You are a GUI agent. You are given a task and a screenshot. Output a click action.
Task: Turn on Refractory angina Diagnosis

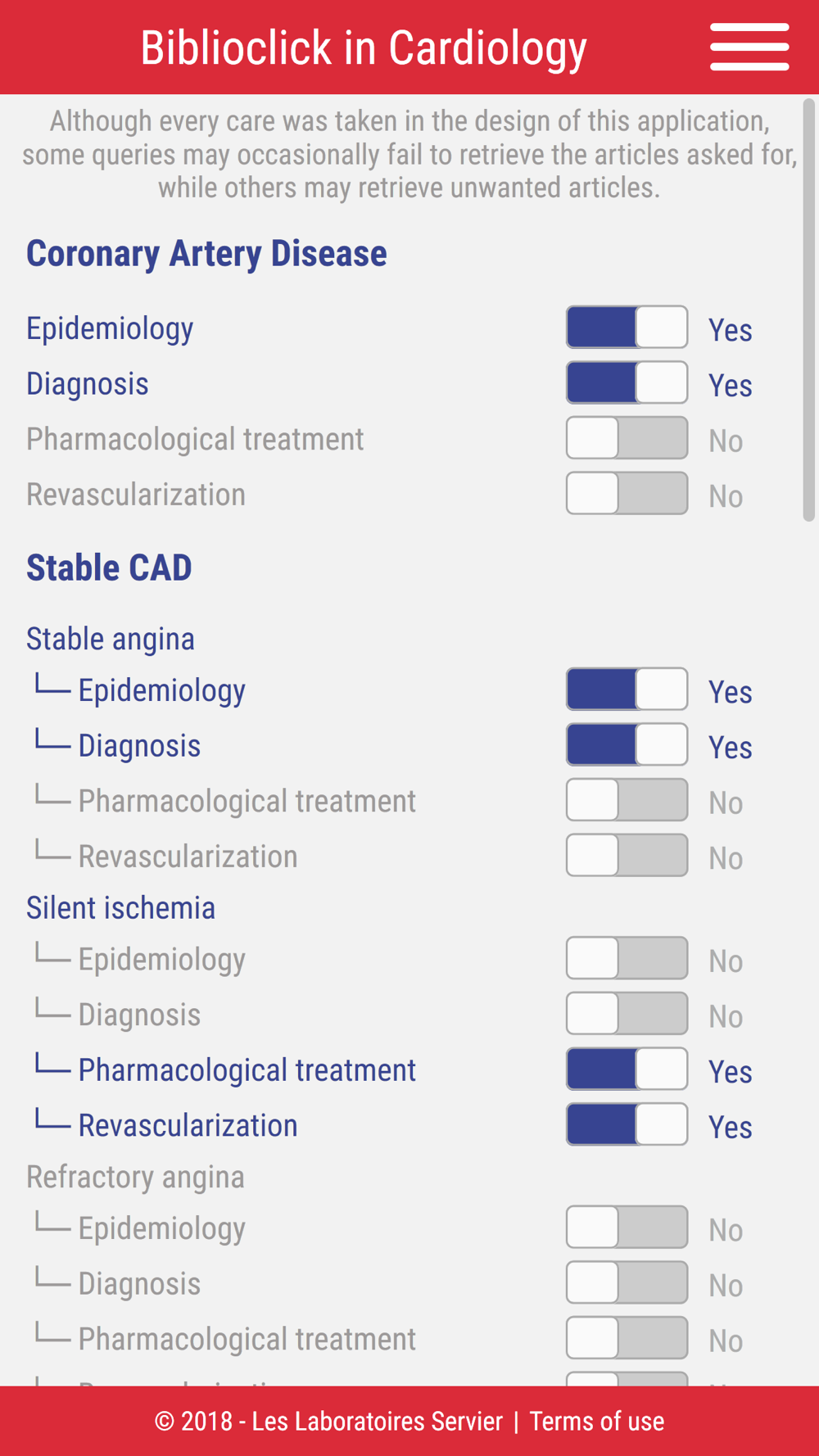click(627, 1283)
